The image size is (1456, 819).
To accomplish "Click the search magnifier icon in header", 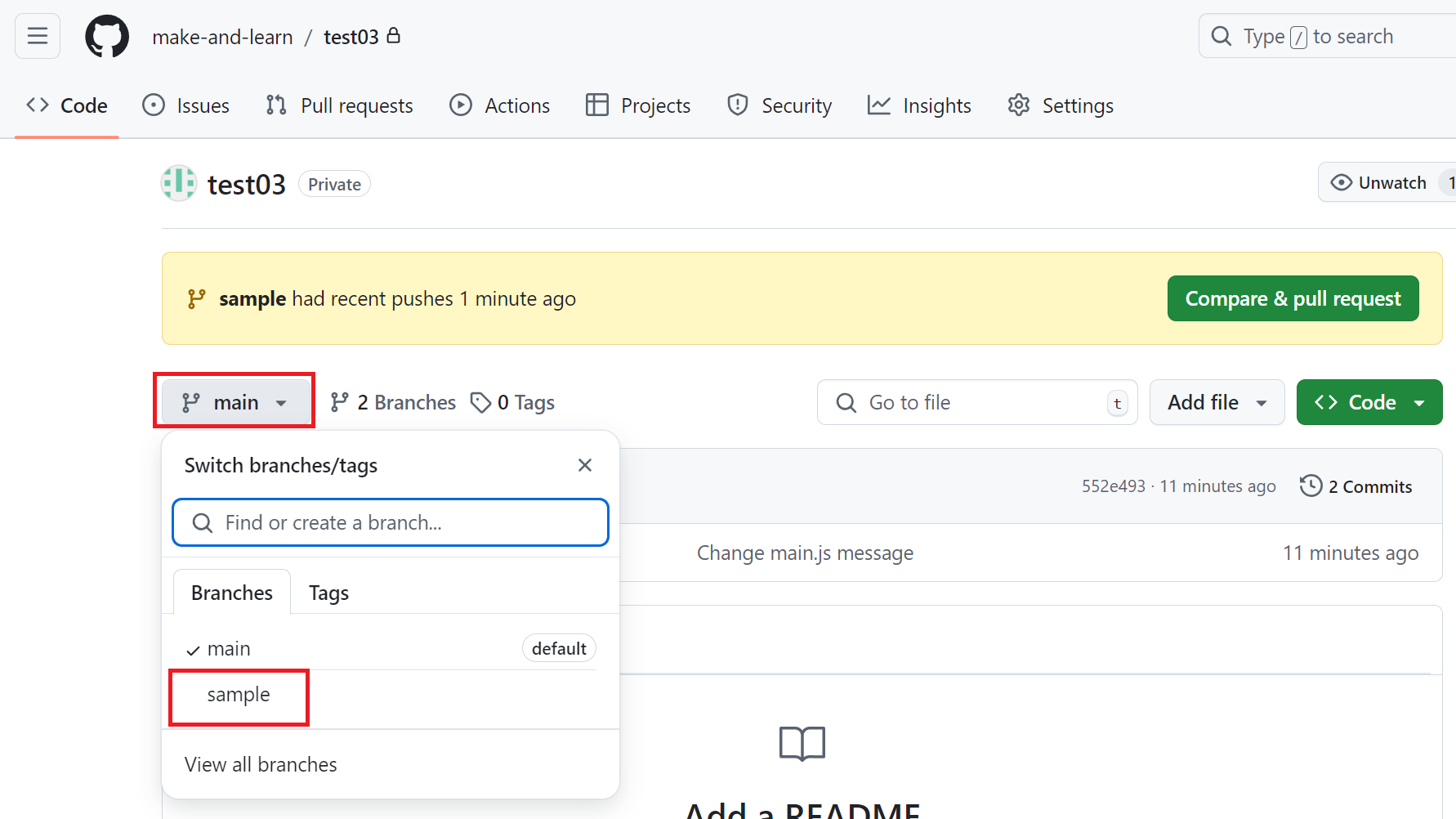I will point(1222,36).
